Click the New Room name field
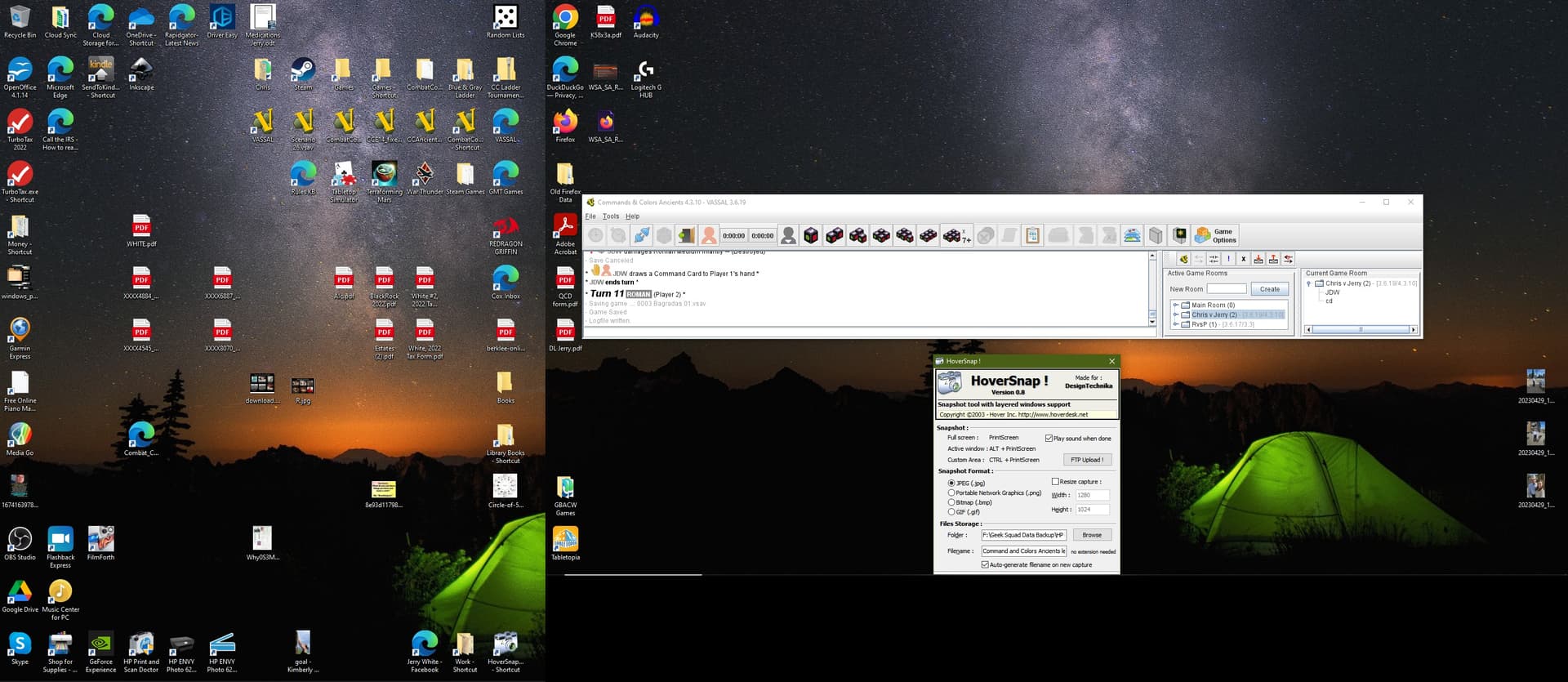Image resolution: width=1568 pixels, height=682 pixels. (1227, 289)
